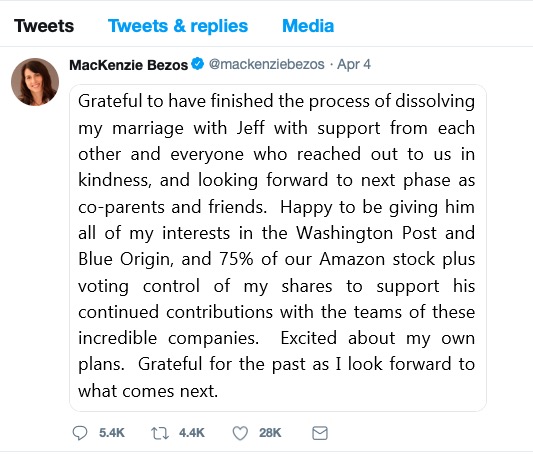Screen dimensions: 533x455
Task: Open the Apr 4 timestamp link
Action: click(354, 64)
